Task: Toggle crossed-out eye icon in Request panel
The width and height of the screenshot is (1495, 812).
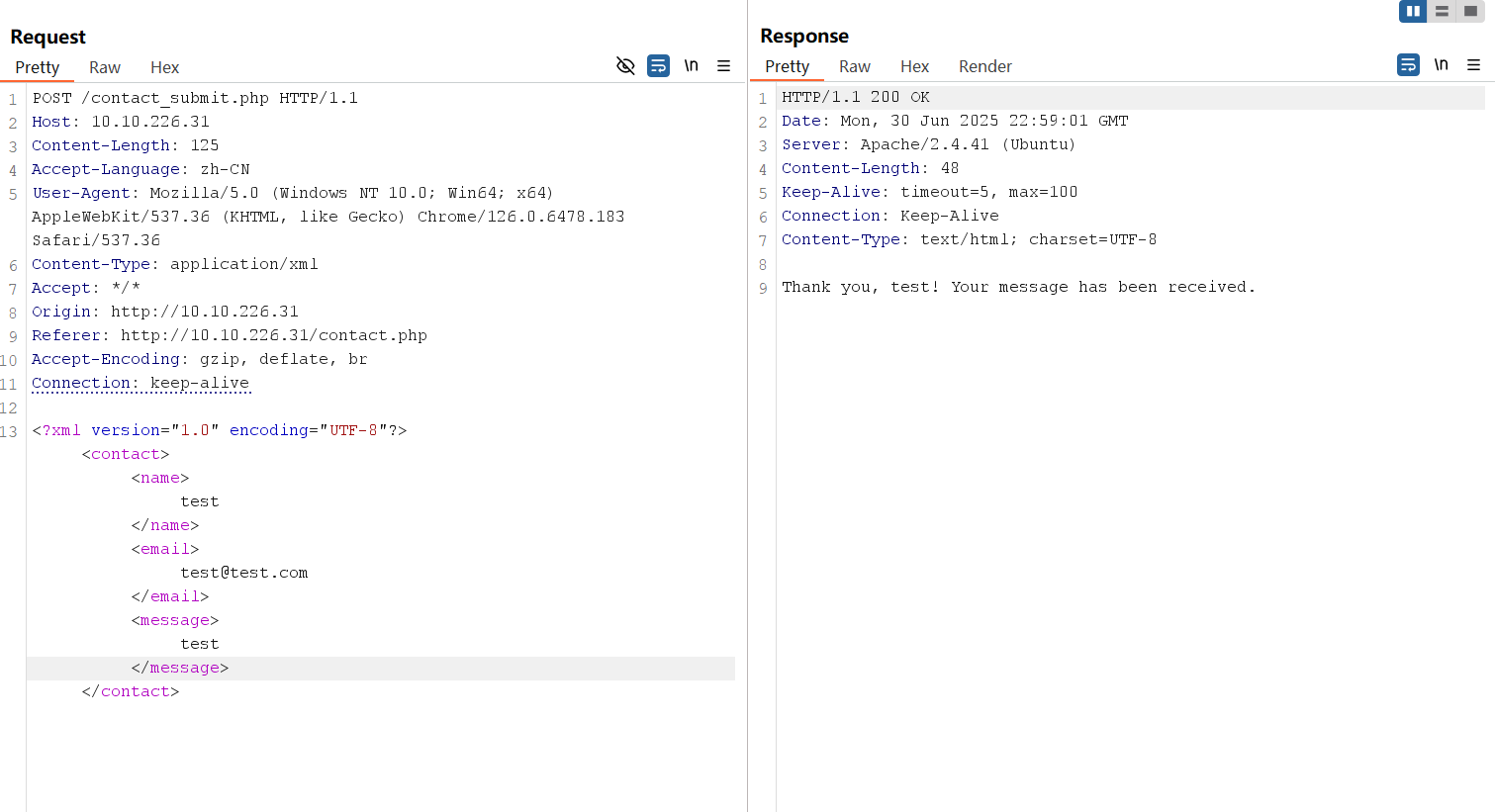Action: click(625, 66)
